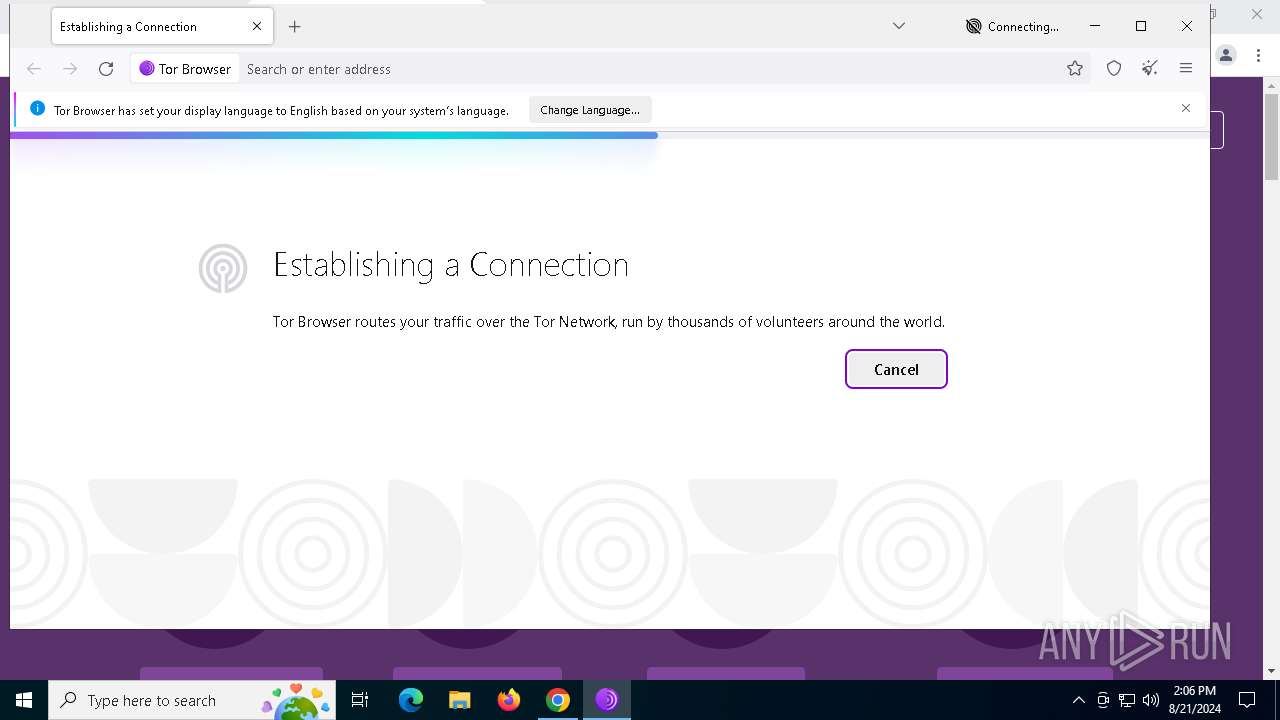Open File Explorer from taskbar
The image size is (1280, 720).
coord(460,700)
